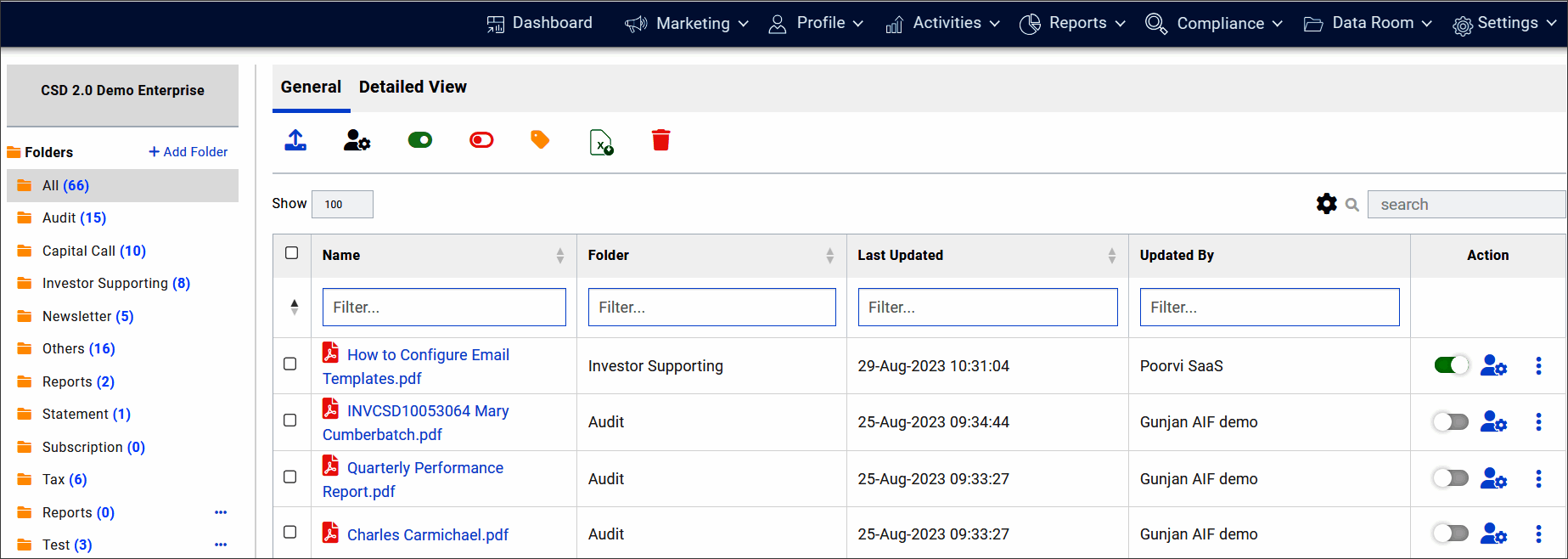The height and width of the screenshot is (559, 1568).
Task: Click the red disable toggle toolbar icon
Action: tap(481, 140)
